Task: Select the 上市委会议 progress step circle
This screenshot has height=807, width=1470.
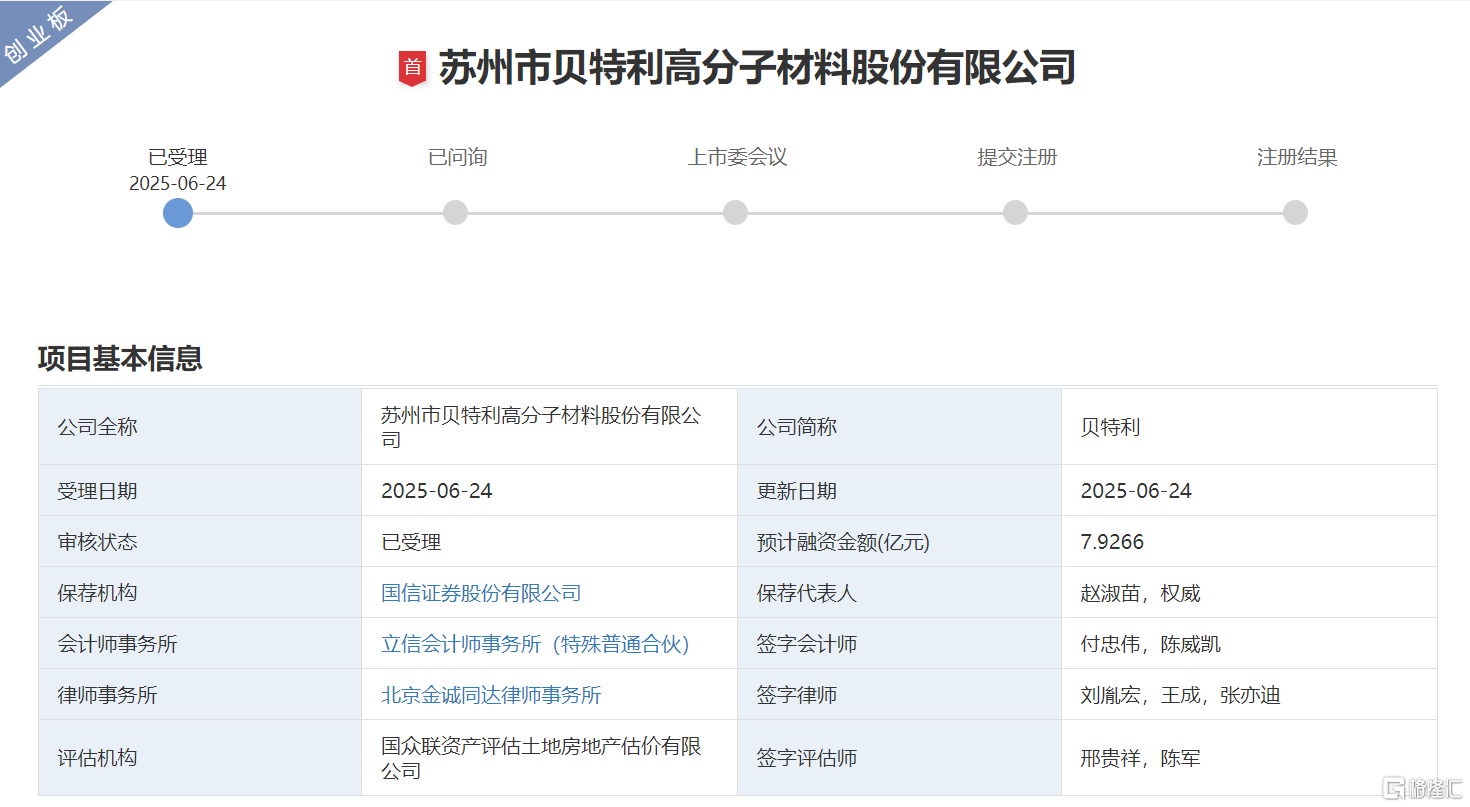Action: click(735, 213)
